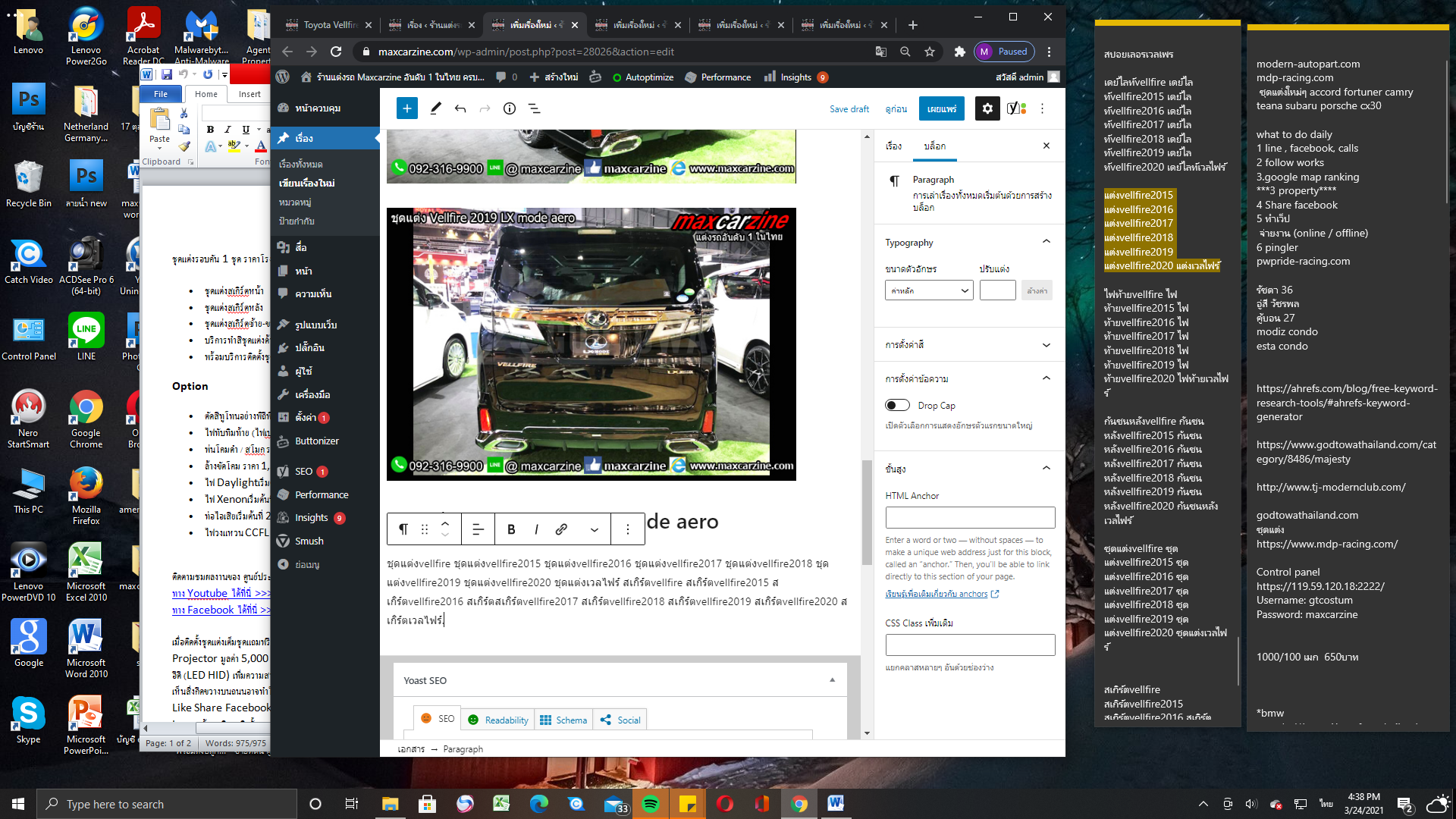This screenshot has width=1456, height=819.
Task: Insert link using the block toolbar icon
Action: (x=561, y=529)
